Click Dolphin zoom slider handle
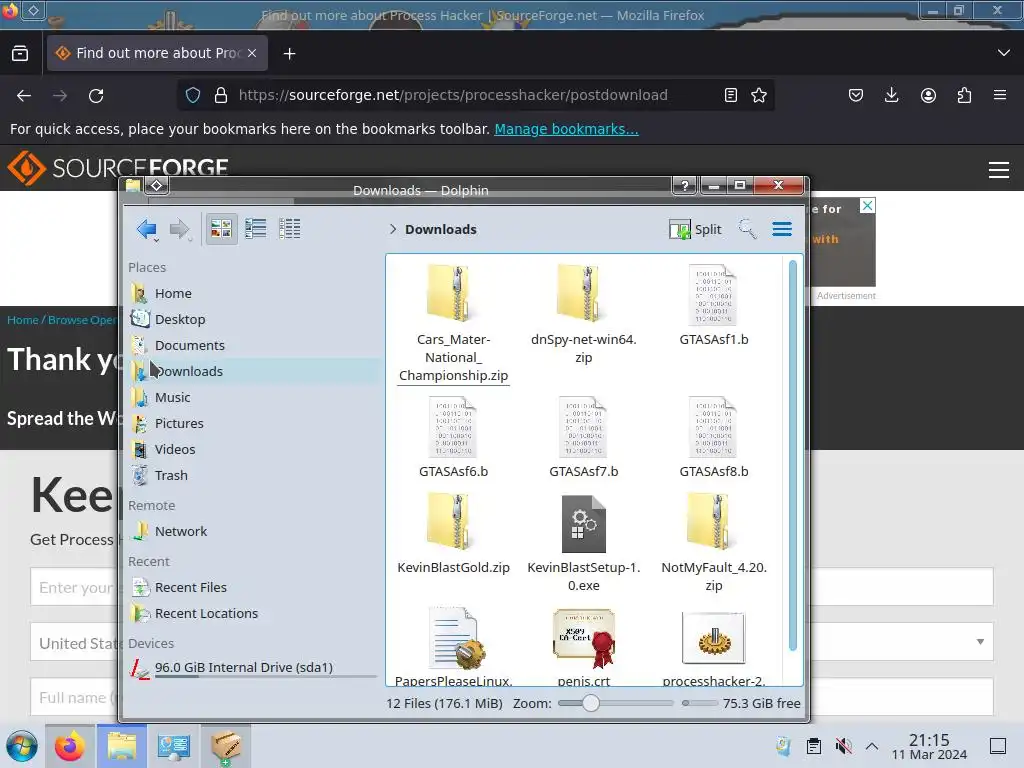The height and width of the screenshot is (768, 1024). pyautogui.click(x=590, y=703)
